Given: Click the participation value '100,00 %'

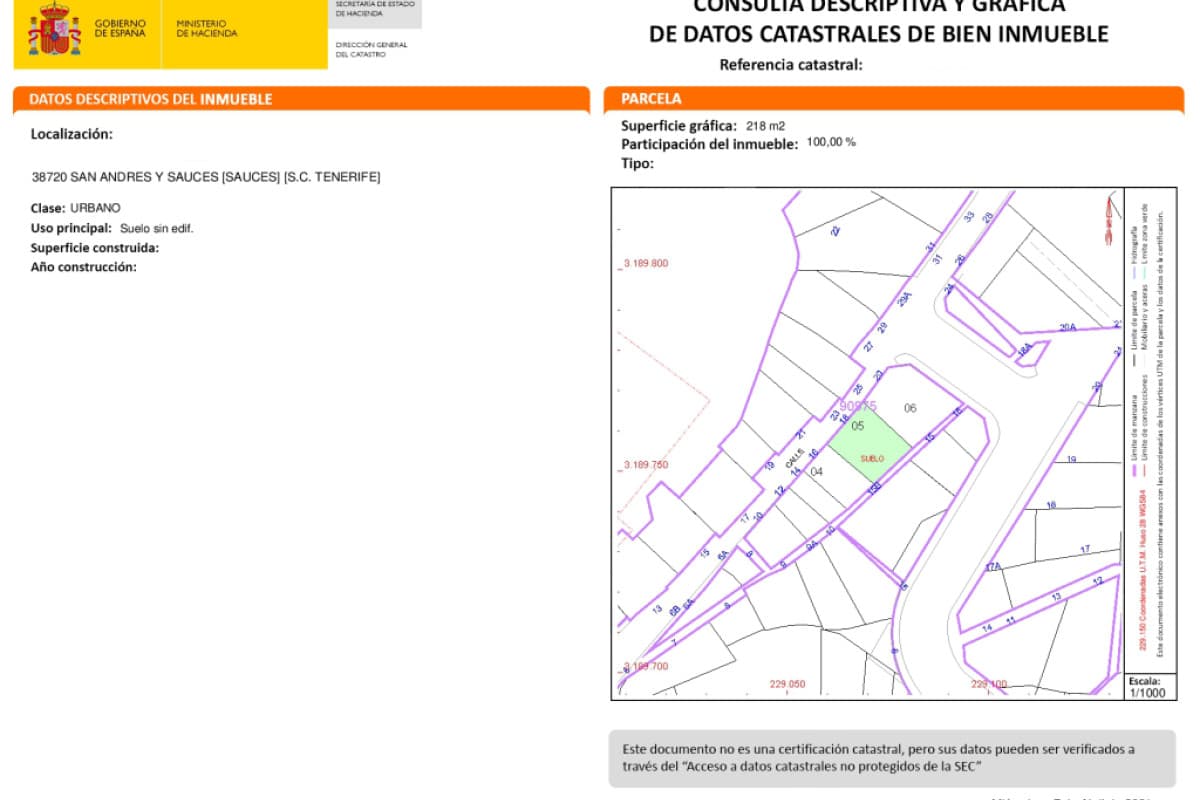Looking at the screenshot, I should click(831, 142).
